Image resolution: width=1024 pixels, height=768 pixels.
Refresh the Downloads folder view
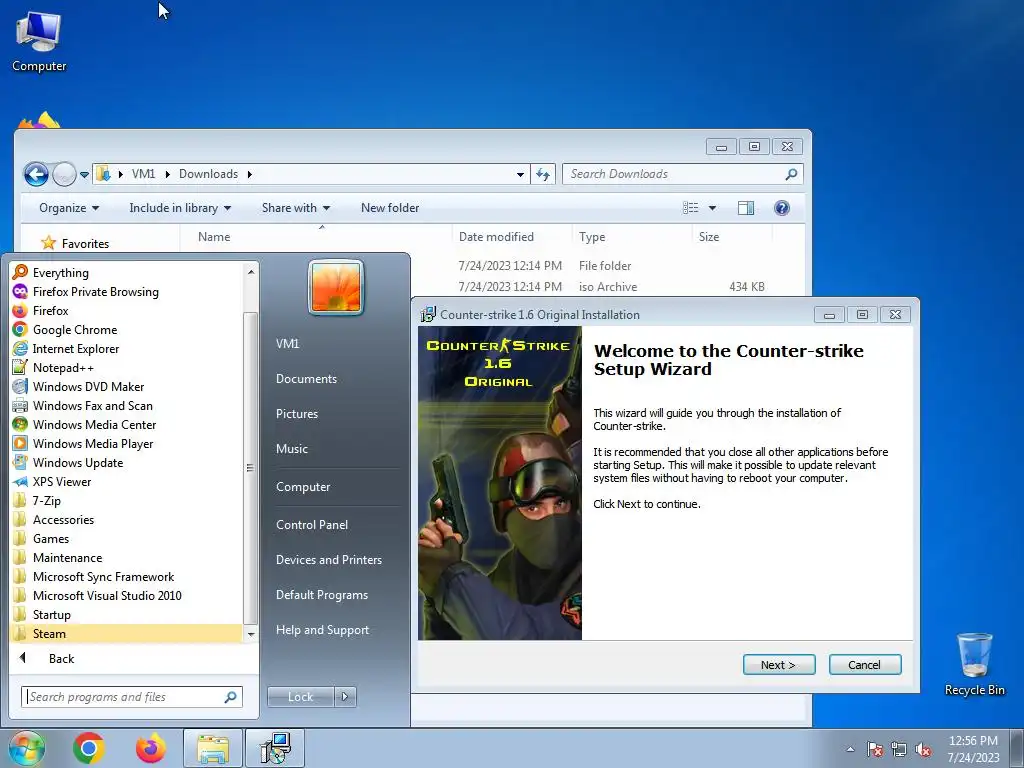tap(543, 174)
